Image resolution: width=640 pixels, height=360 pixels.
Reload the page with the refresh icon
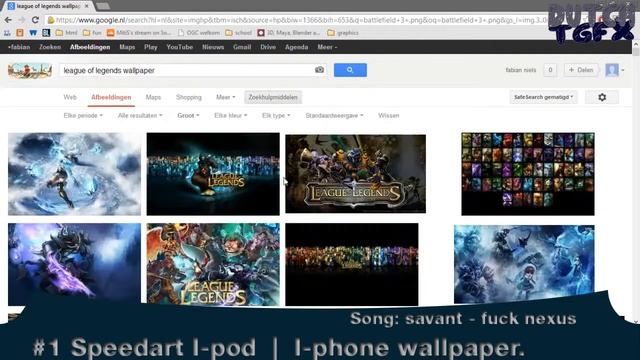coord(35,20)
